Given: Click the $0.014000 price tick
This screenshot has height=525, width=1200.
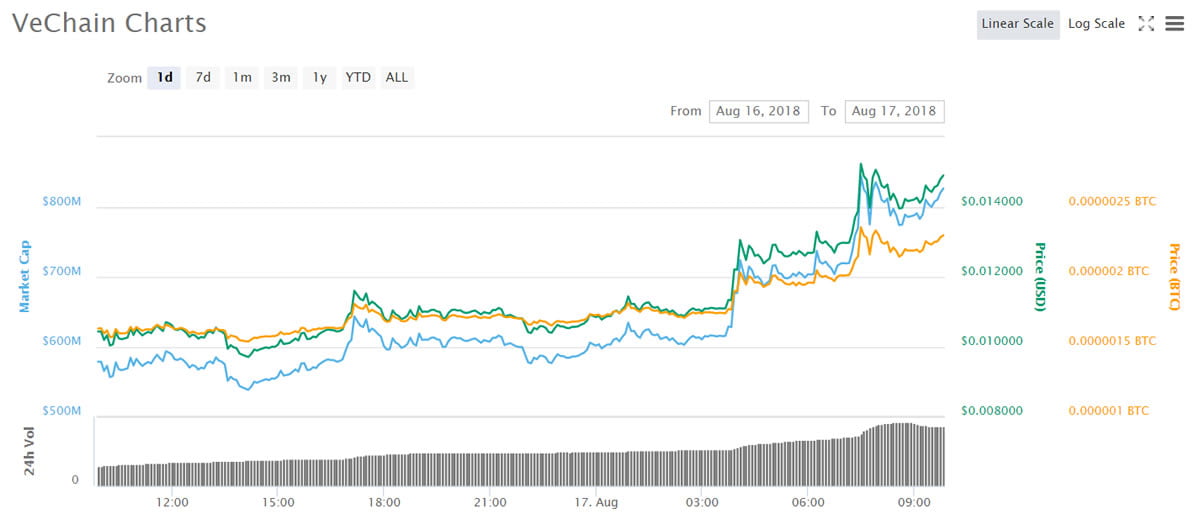Looking at the screenshot, I should click(x=992, y=201).
